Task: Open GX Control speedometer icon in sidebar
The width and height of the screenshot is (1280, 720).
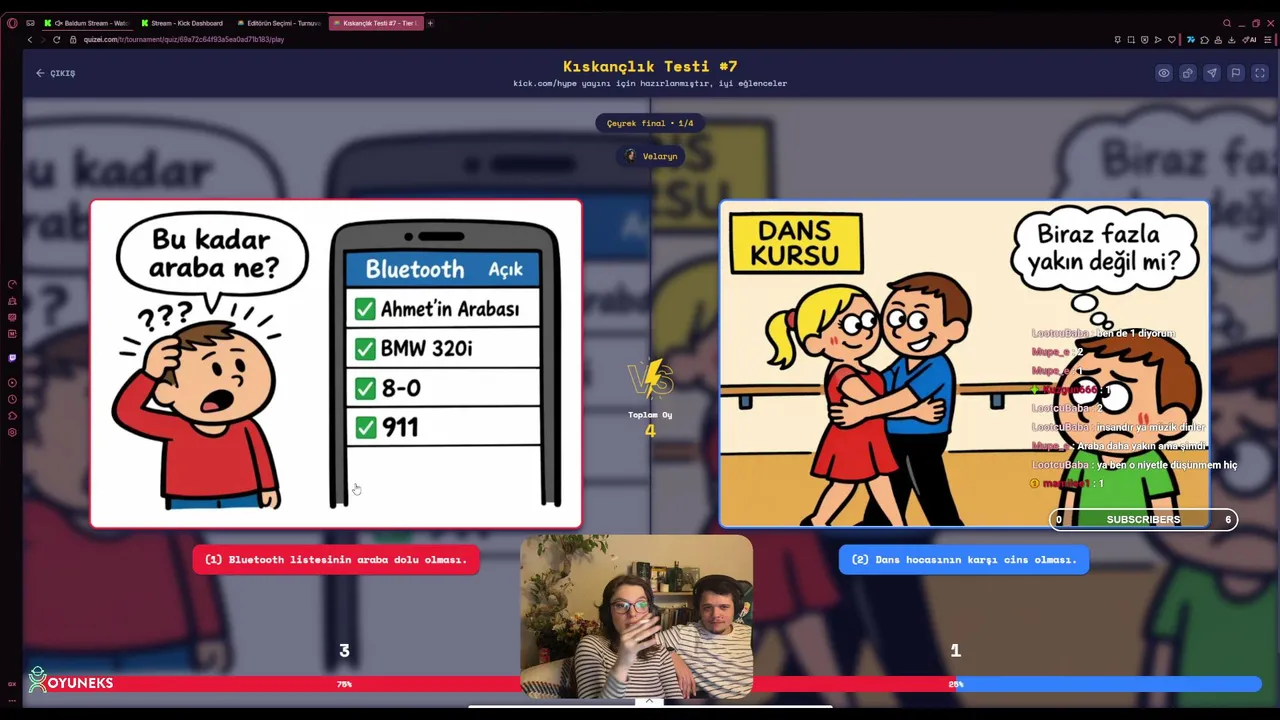Action: (12, 284)
